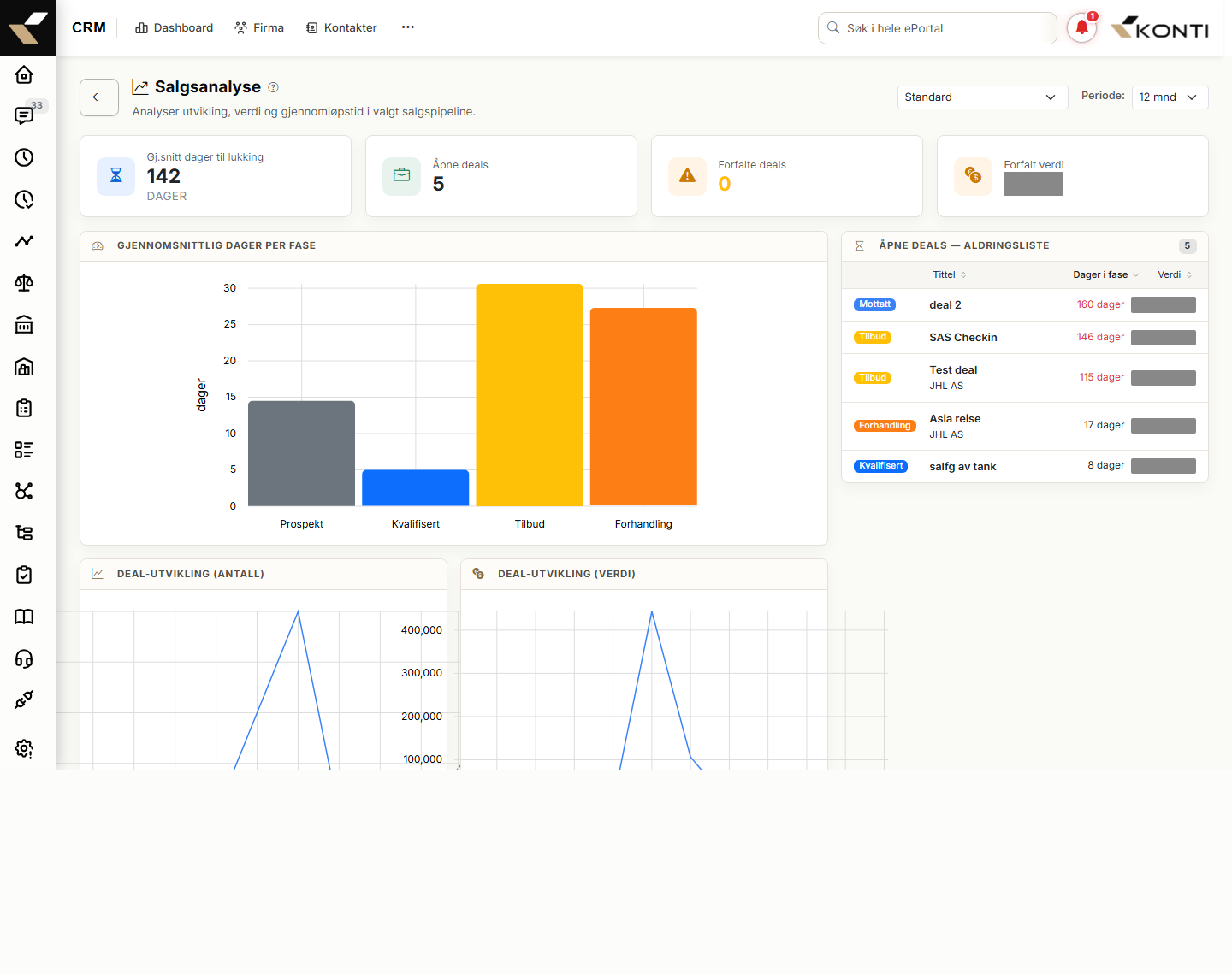Expand the Standard pipeline dropdown
Screen dimensions: 1232x974
982,97
